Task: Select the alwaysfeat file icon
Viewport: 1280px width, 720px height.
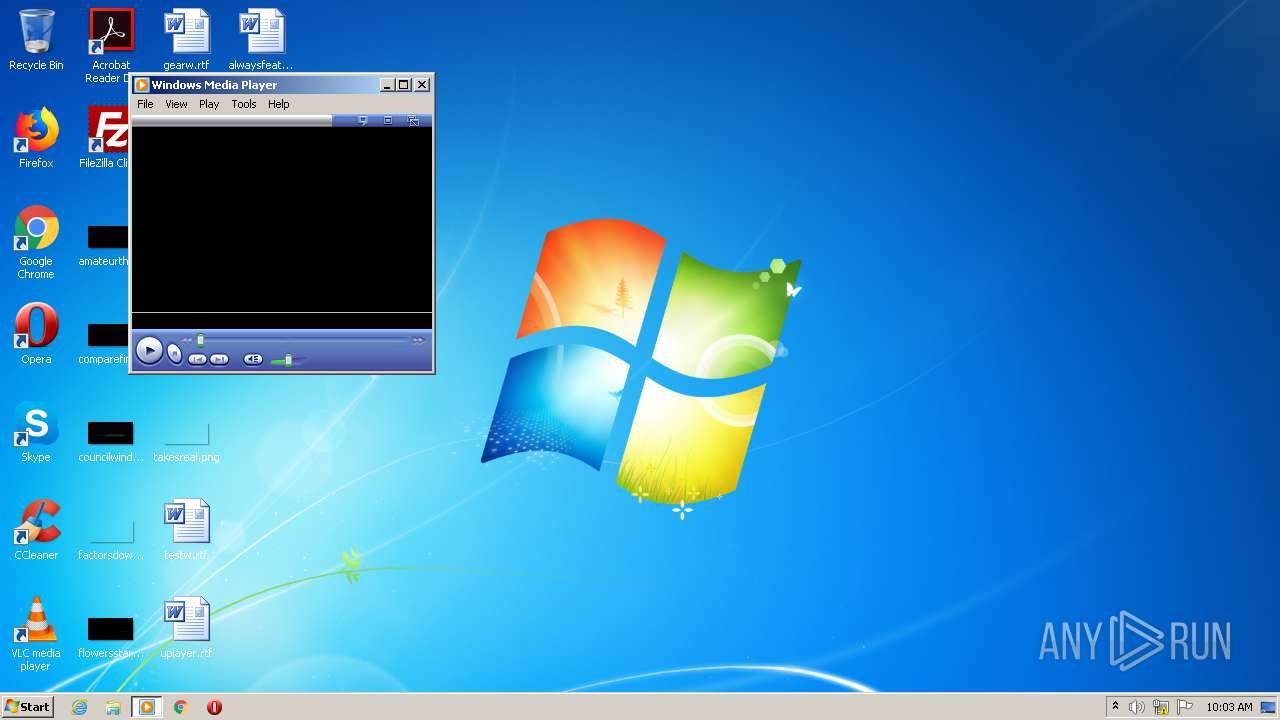Action: pos(261,40)
